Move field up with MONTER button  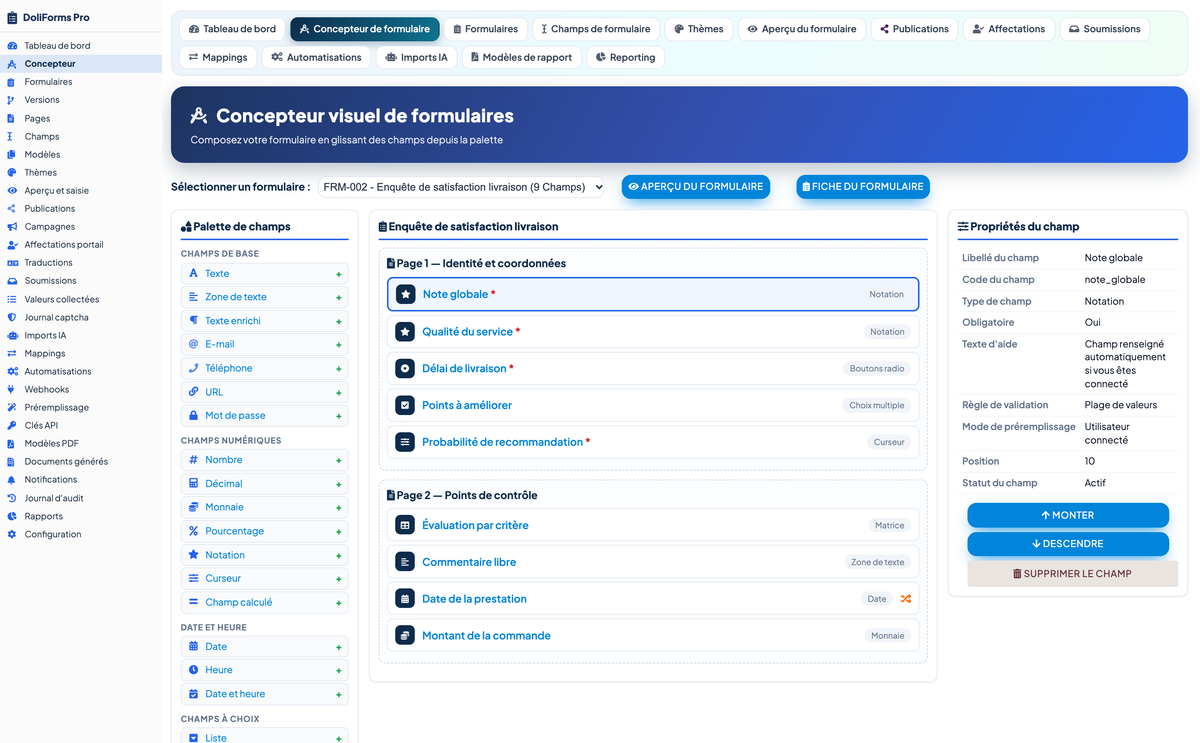click(x=1068, y=515)
